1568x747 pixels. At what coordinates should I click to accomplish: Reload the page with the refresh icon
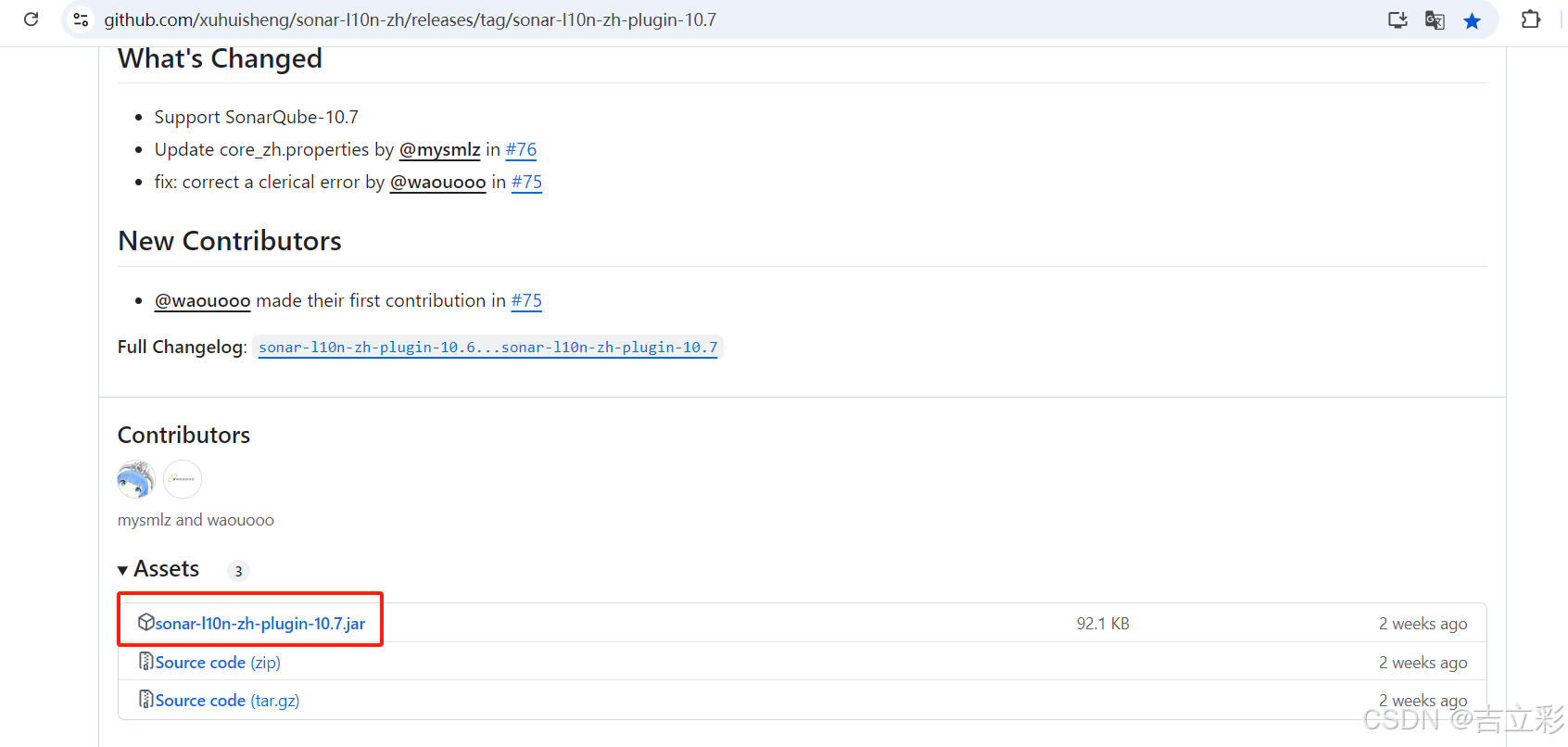tap(31, 19)
